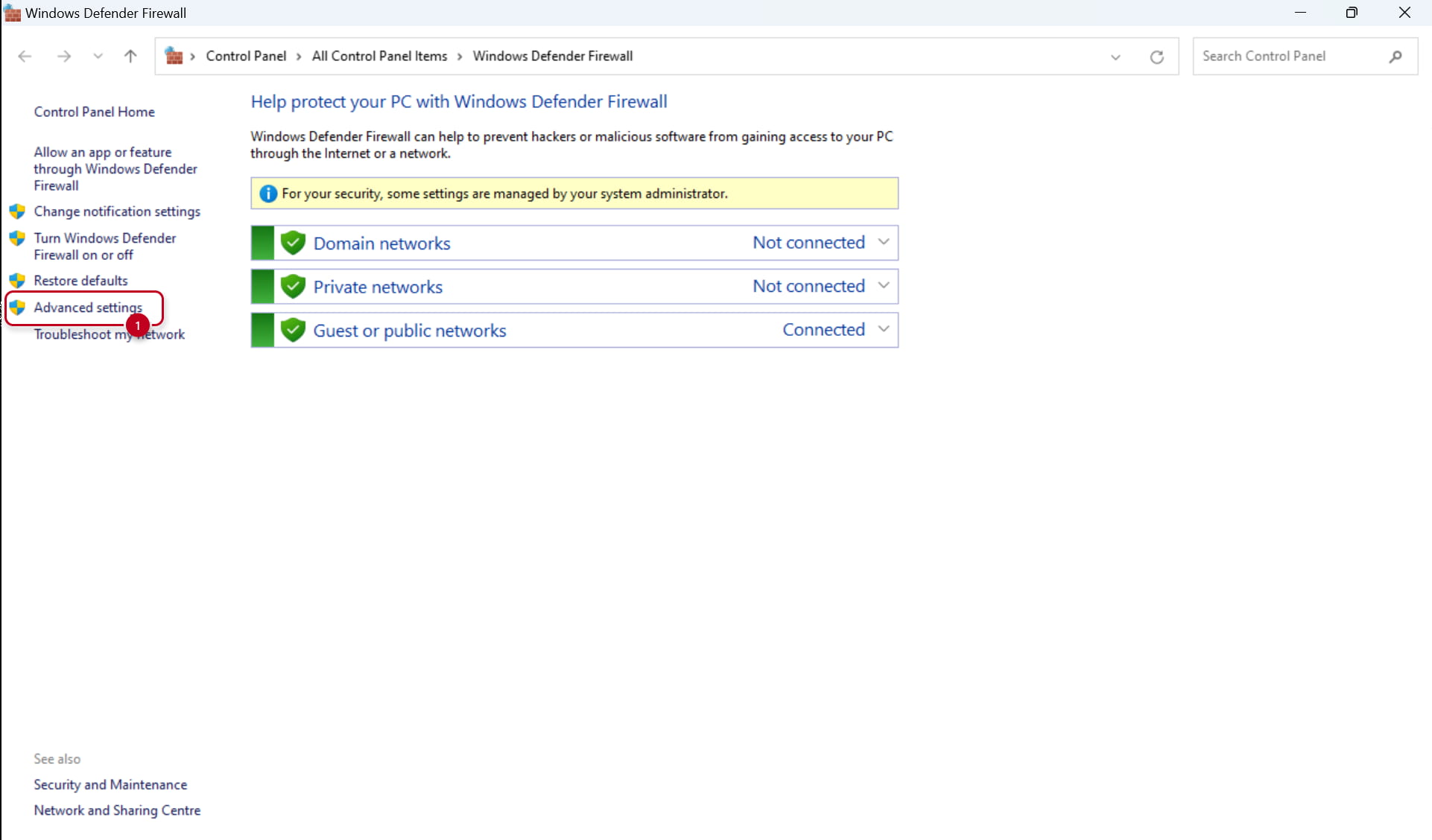
Task: Open the recent locations dropdown arrow
Action: (98, 57)
